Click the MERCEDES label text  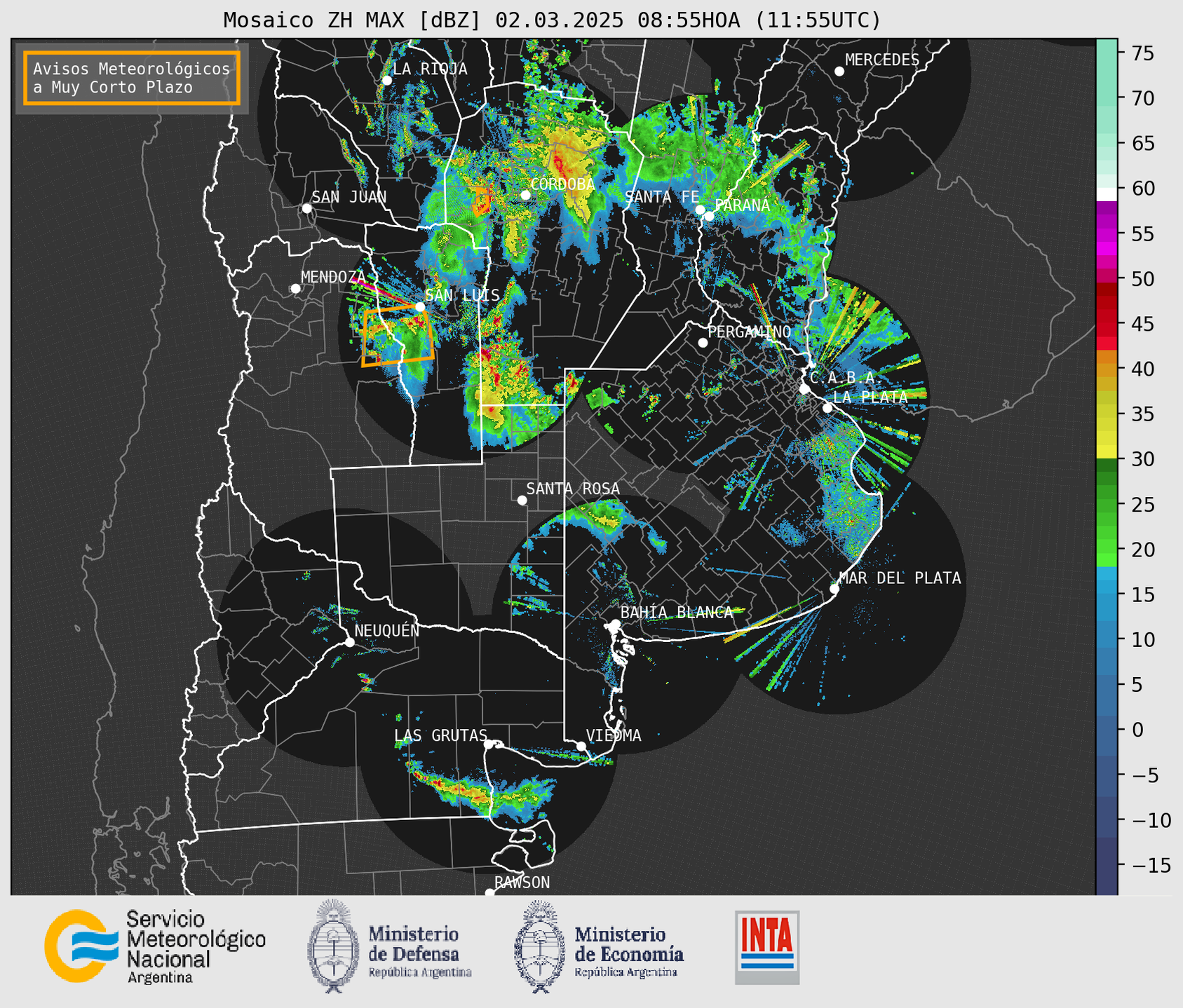882,60
